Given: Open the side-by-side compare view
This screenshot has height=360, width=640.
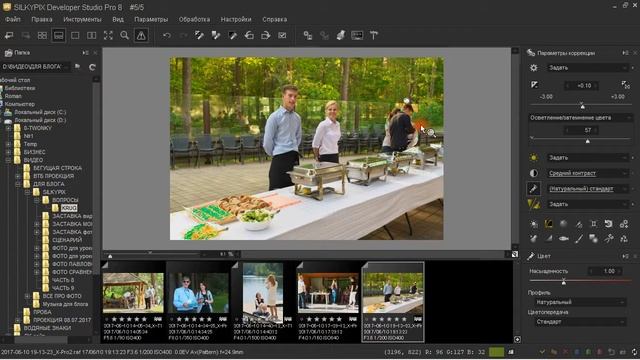Looking at the screenshot, I should point(91,36).
